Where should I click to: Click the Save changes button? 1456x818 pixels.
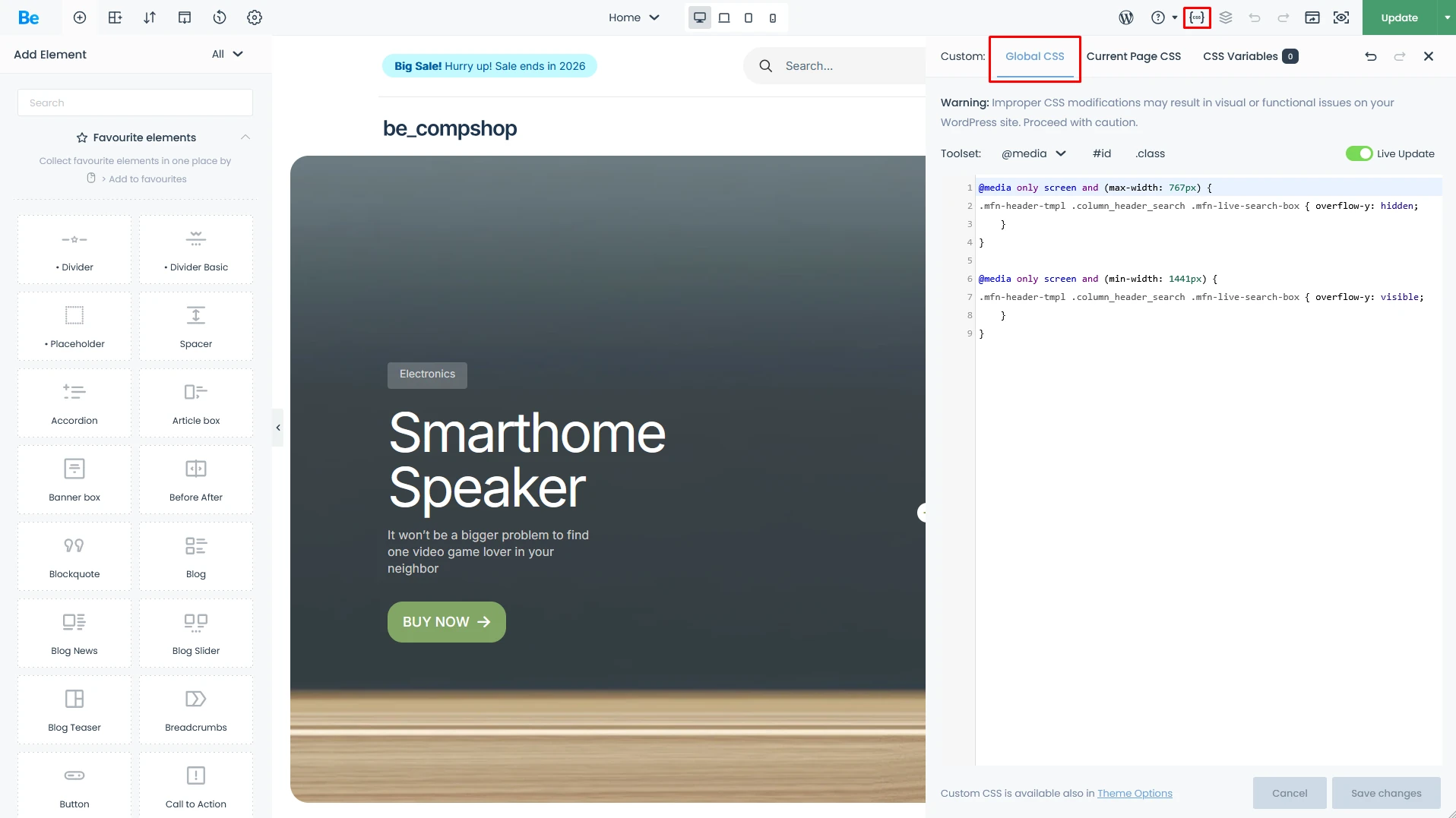tap(1385, 793)
